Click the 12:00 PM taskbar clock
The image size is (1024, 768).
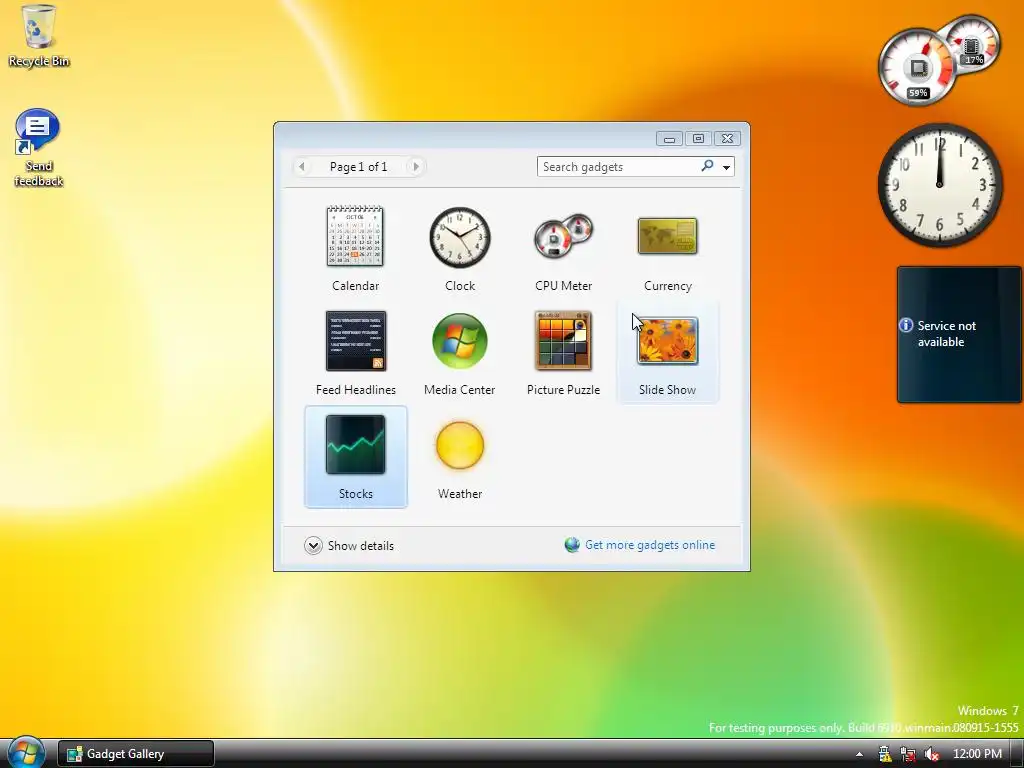(x=977, y=754)
